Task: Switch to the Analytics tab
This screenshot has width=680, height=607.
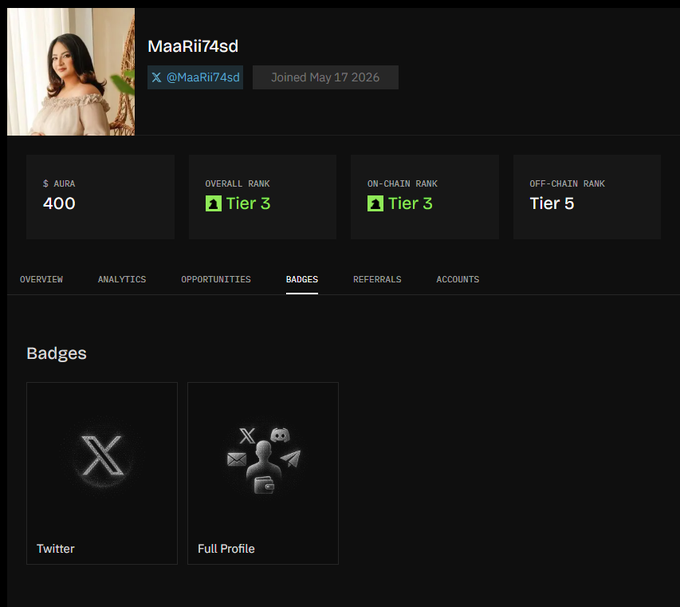Action: pyautogui.click(x=122, y=280)
